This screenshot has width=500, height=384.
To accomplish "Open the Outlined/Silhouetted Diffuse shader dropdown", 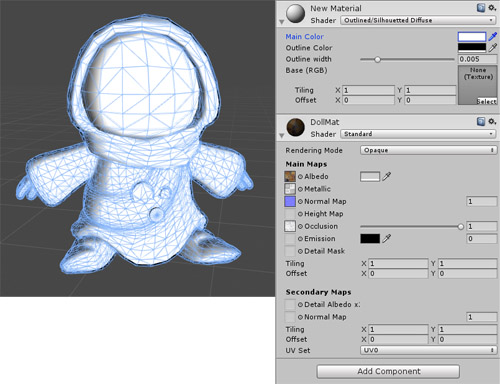I will coord(418,20).
